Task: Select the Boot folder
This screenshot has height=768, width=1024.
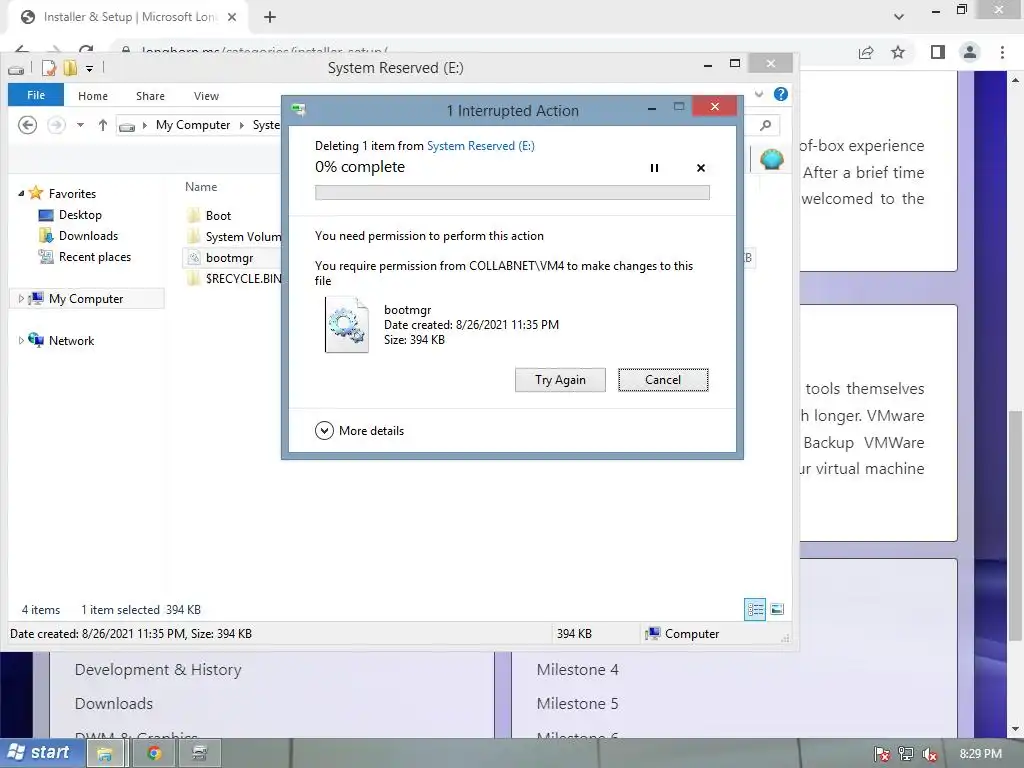Action: click(x=218, y=216)
